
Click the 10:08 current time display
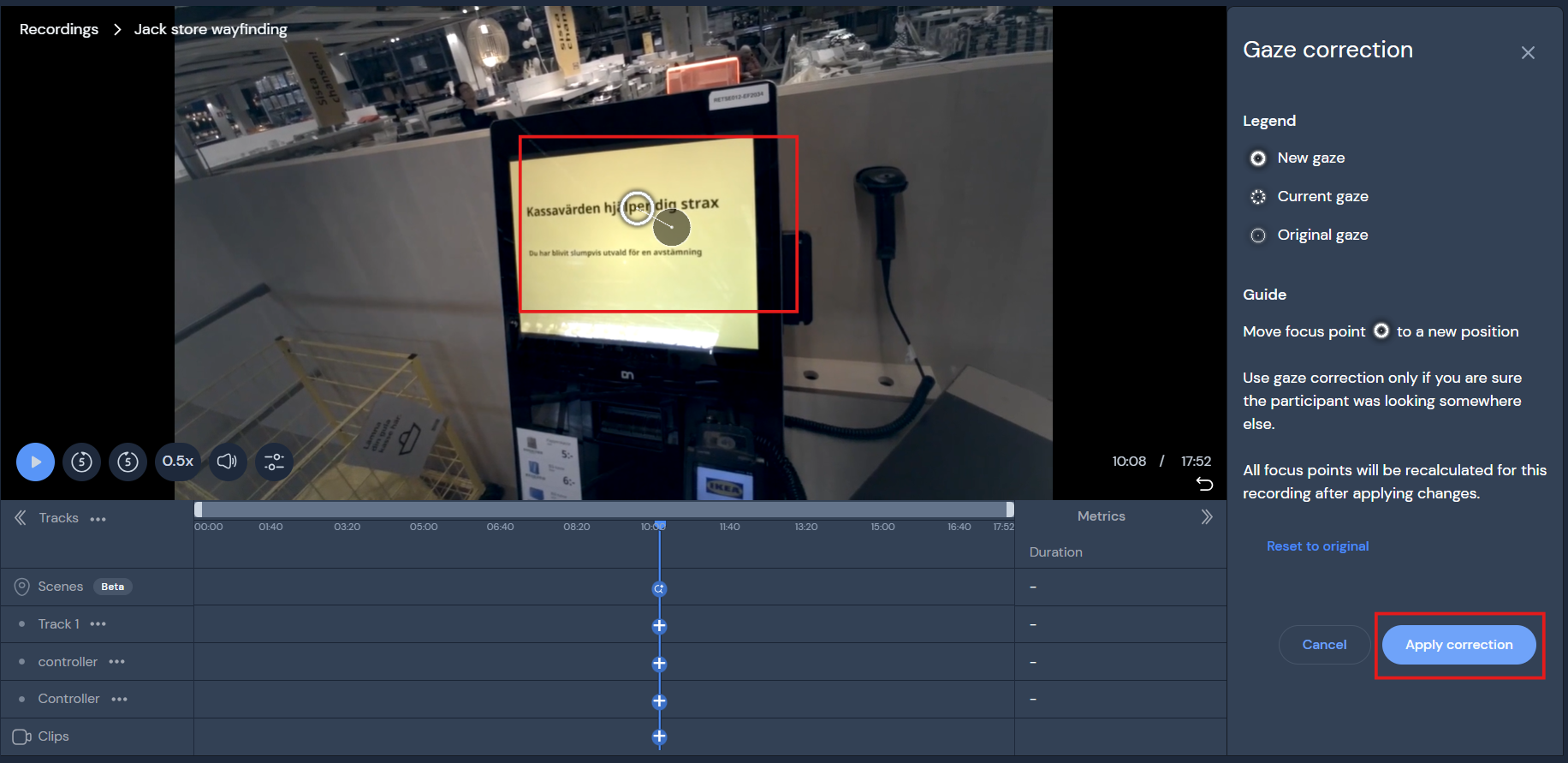1129,461
